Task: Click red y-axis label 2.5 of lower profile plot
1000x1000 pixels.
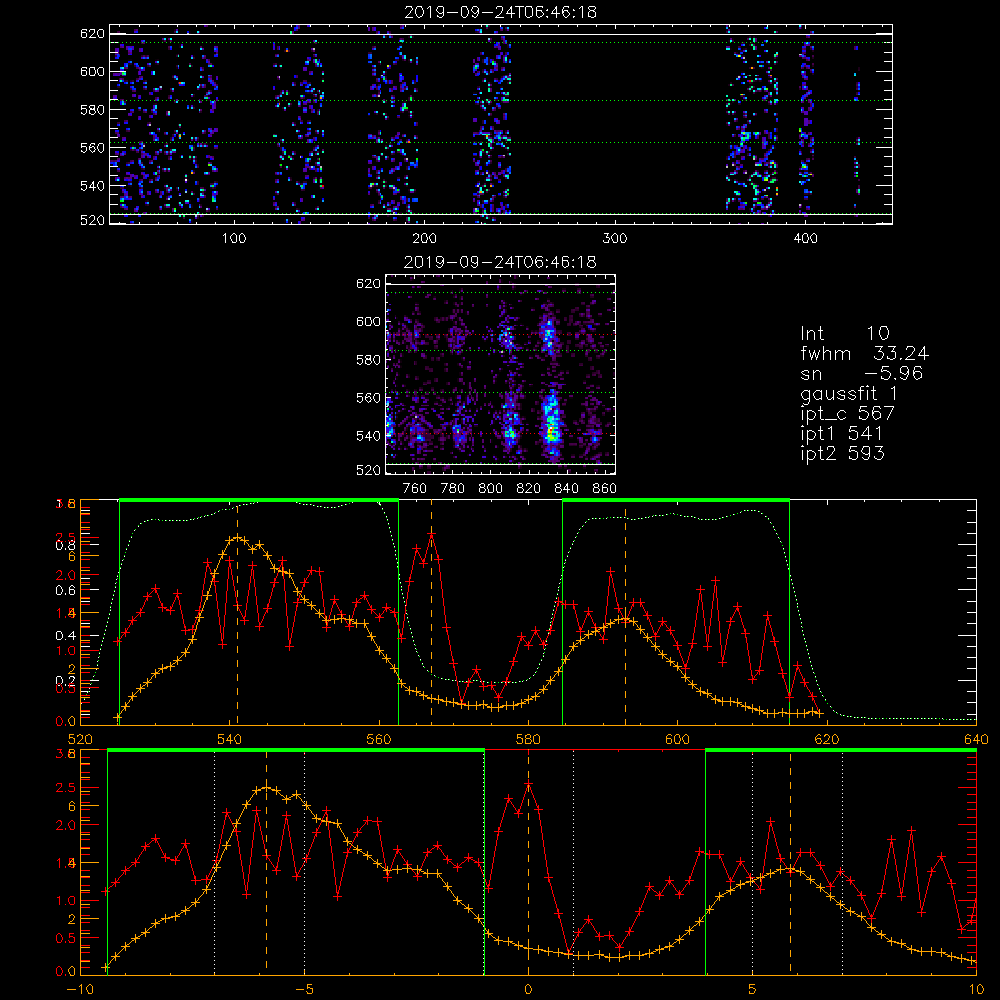Action: [x=66, y=788]
